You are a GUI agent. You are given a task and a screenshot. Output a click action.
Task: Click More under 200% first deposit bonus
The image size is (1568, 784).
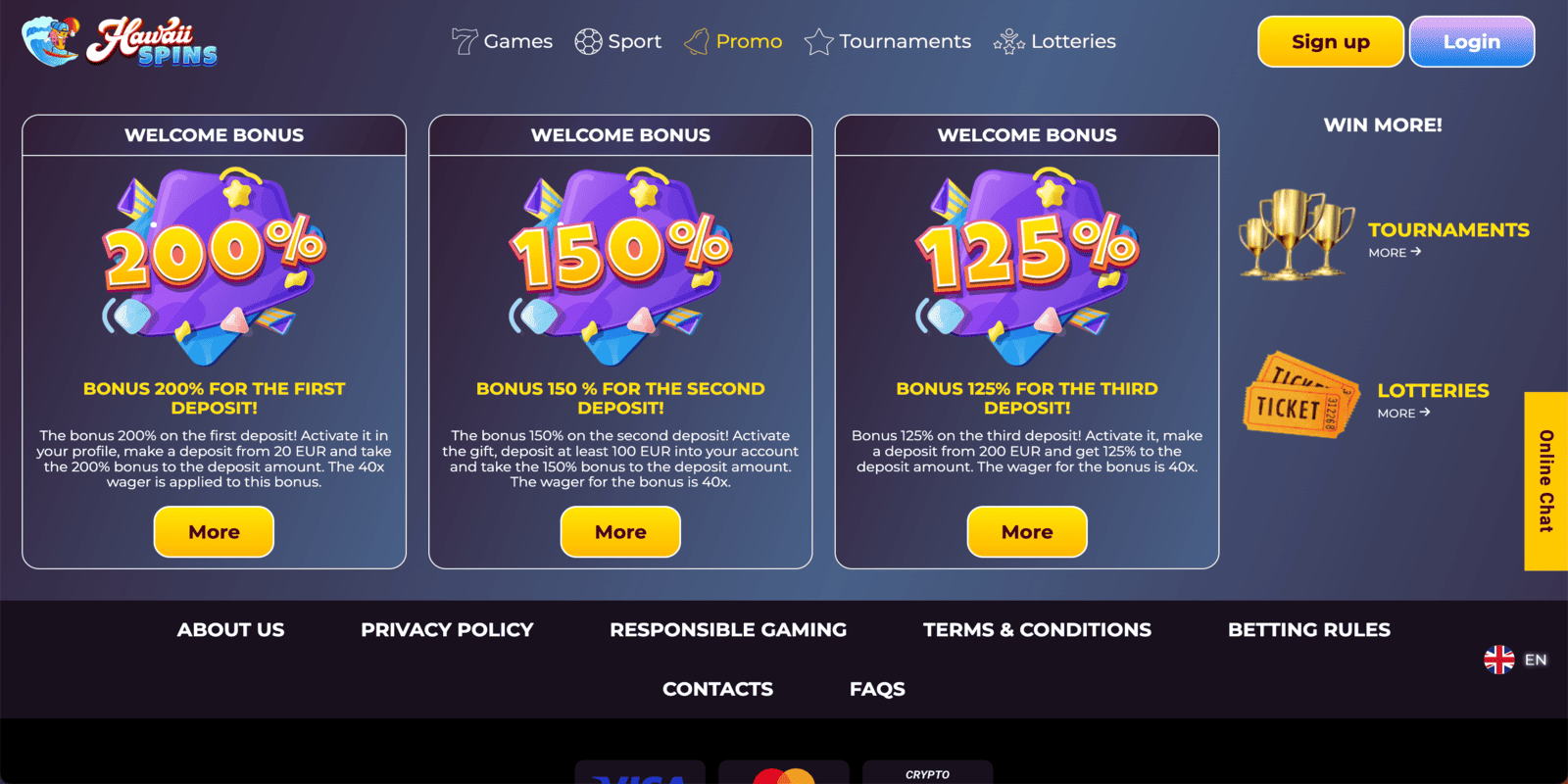pos(214,532)
